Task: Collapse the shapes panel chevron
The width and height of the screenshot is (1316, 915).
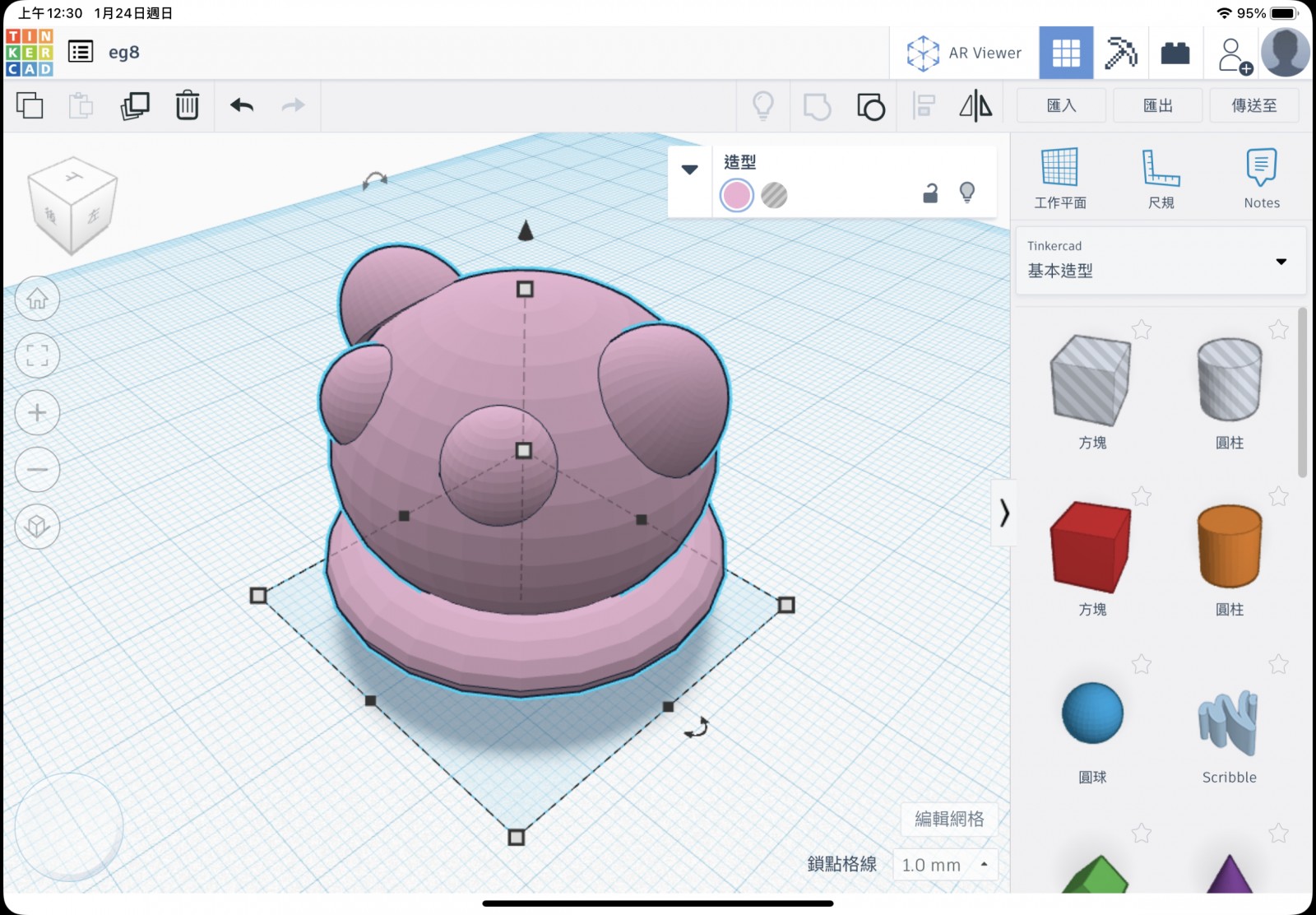Action: coord(1003,513)
